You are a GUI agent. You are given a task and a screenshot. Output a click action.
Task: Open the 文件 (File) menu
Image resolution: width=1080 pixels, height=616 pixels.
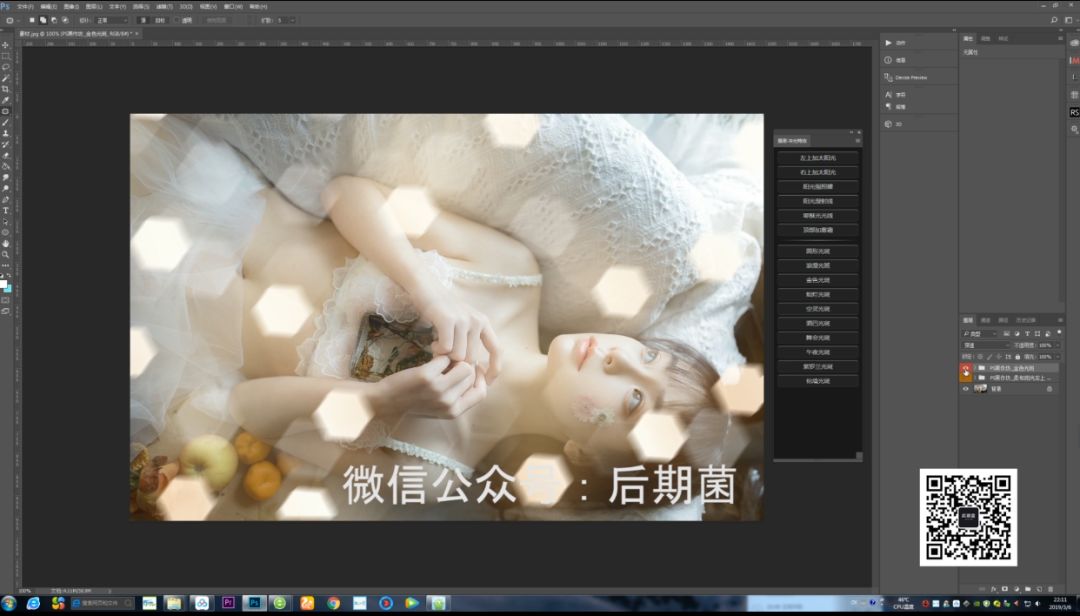click(x=25, y=6)
